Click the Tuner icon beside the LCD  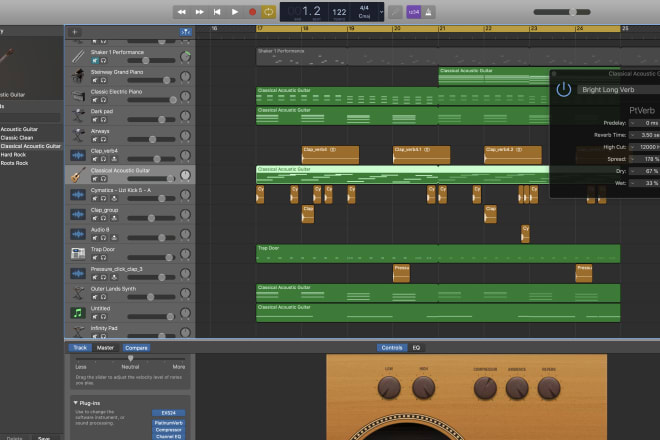tap(395, 12)
